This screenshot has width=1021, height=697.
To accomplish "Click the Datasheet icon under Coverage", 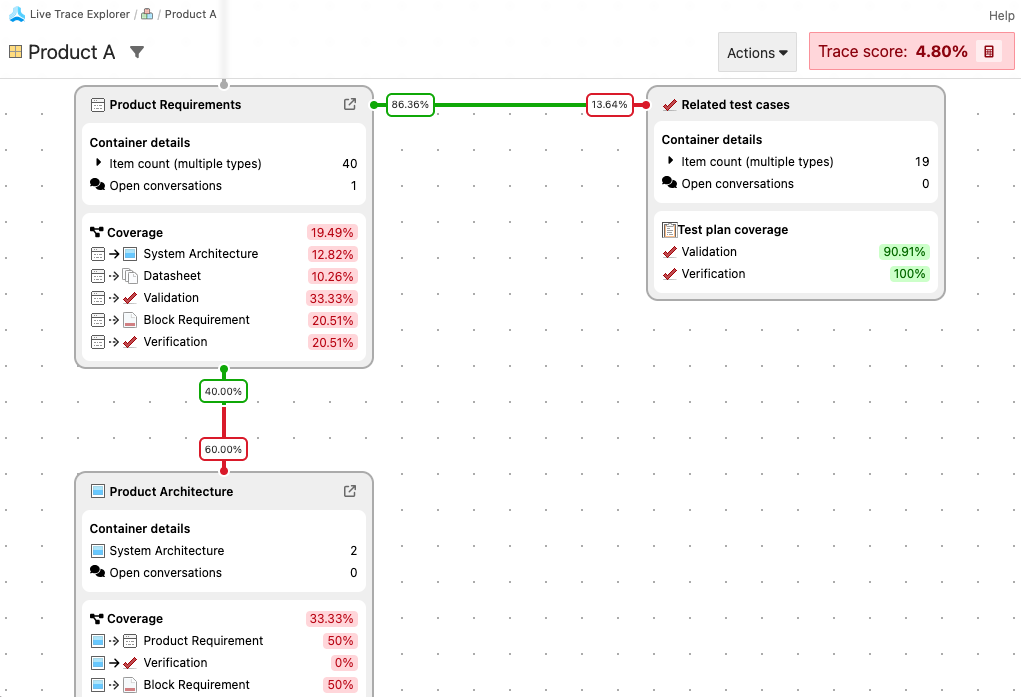I will coord(129,275).
